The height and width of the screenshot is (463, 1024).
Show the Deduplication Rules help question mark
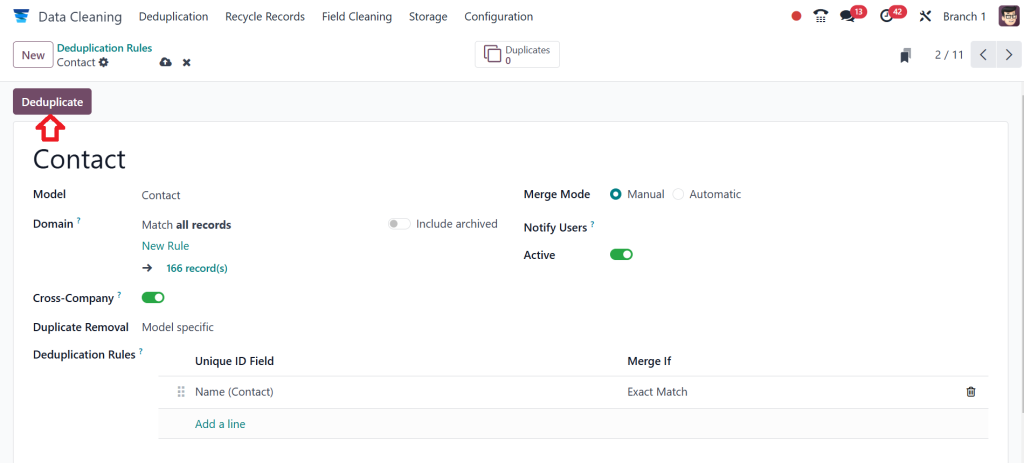click(141, 352)
